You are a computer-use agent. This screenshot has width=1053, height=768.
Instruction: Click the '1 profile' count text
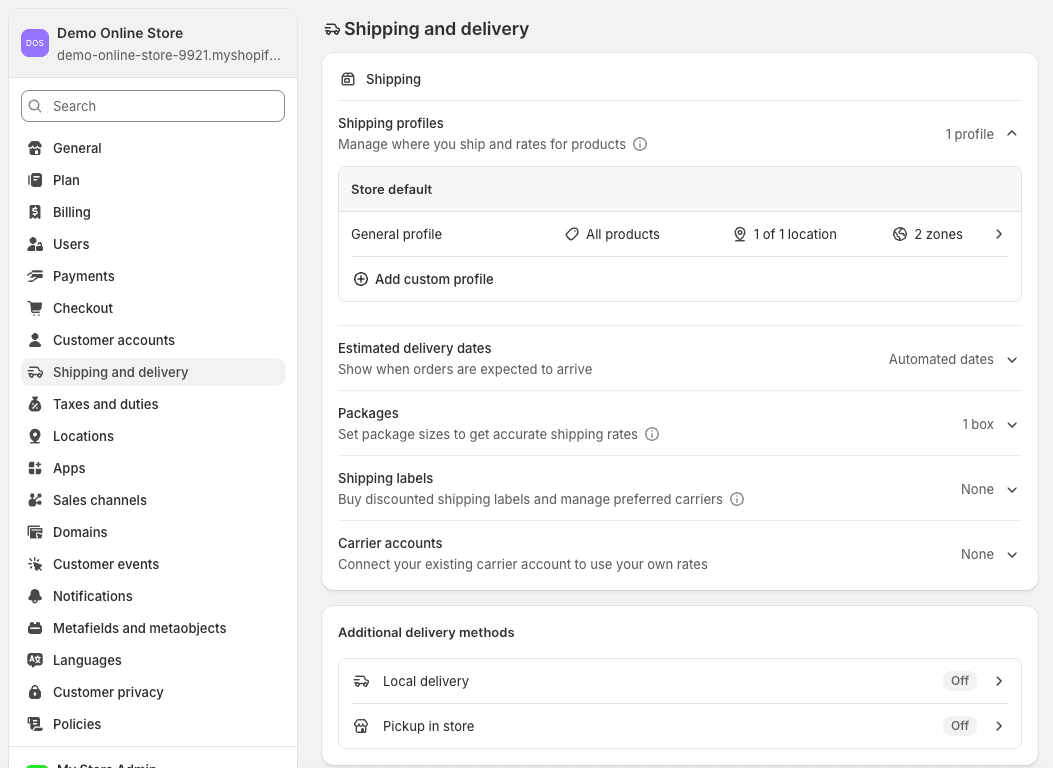tap(969, 134)
